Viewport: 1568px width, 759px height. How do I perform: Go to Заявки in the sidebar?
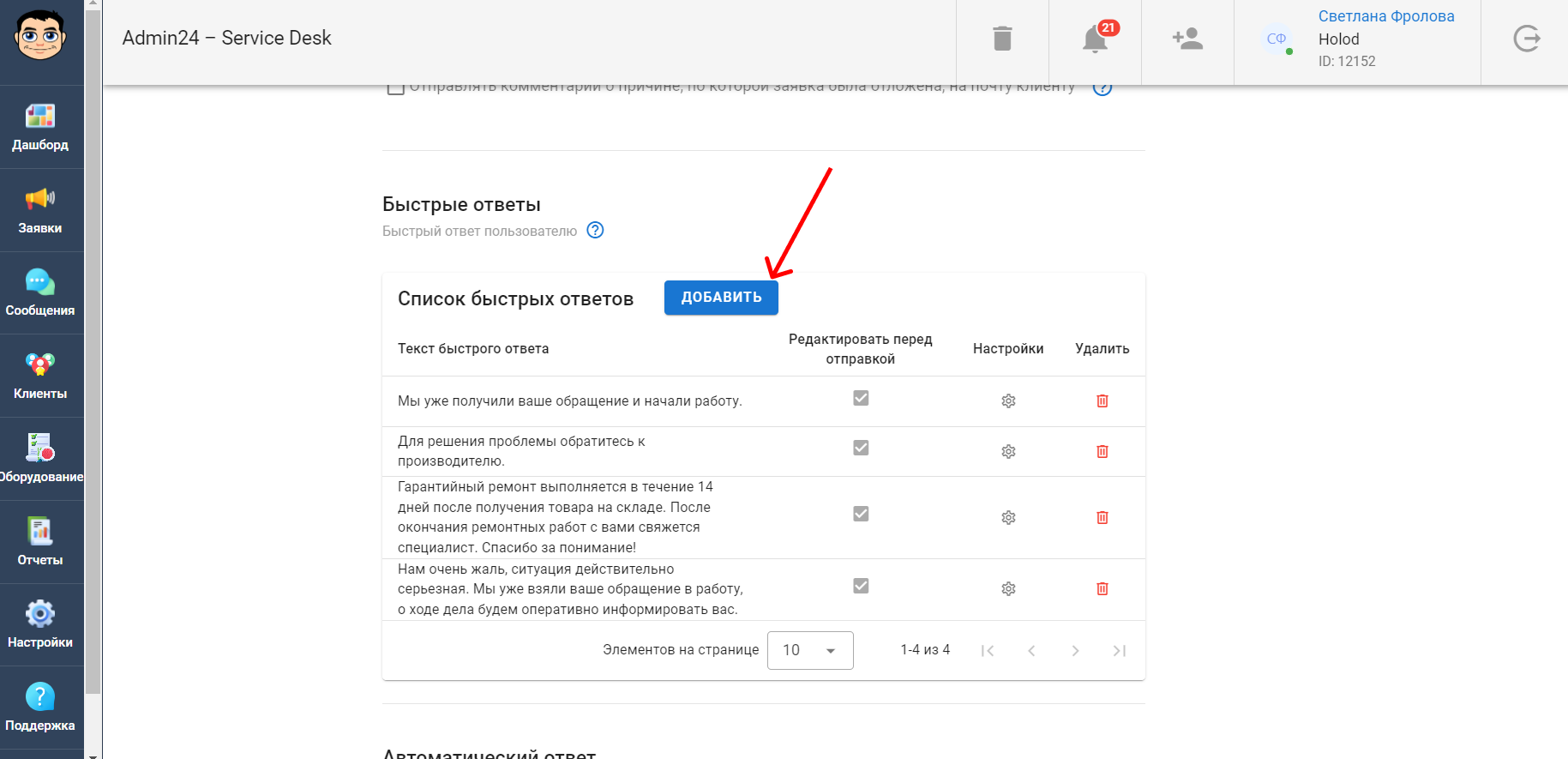(40, 210)
